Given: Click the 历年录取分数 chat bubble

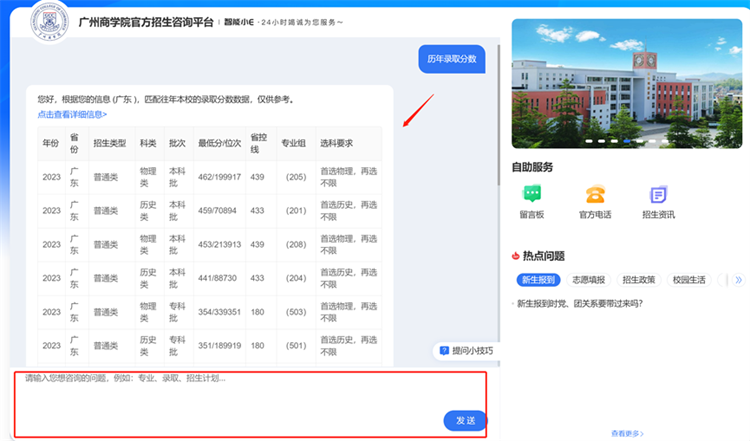Looking at the screenshot, I should [x=452, y=59].
